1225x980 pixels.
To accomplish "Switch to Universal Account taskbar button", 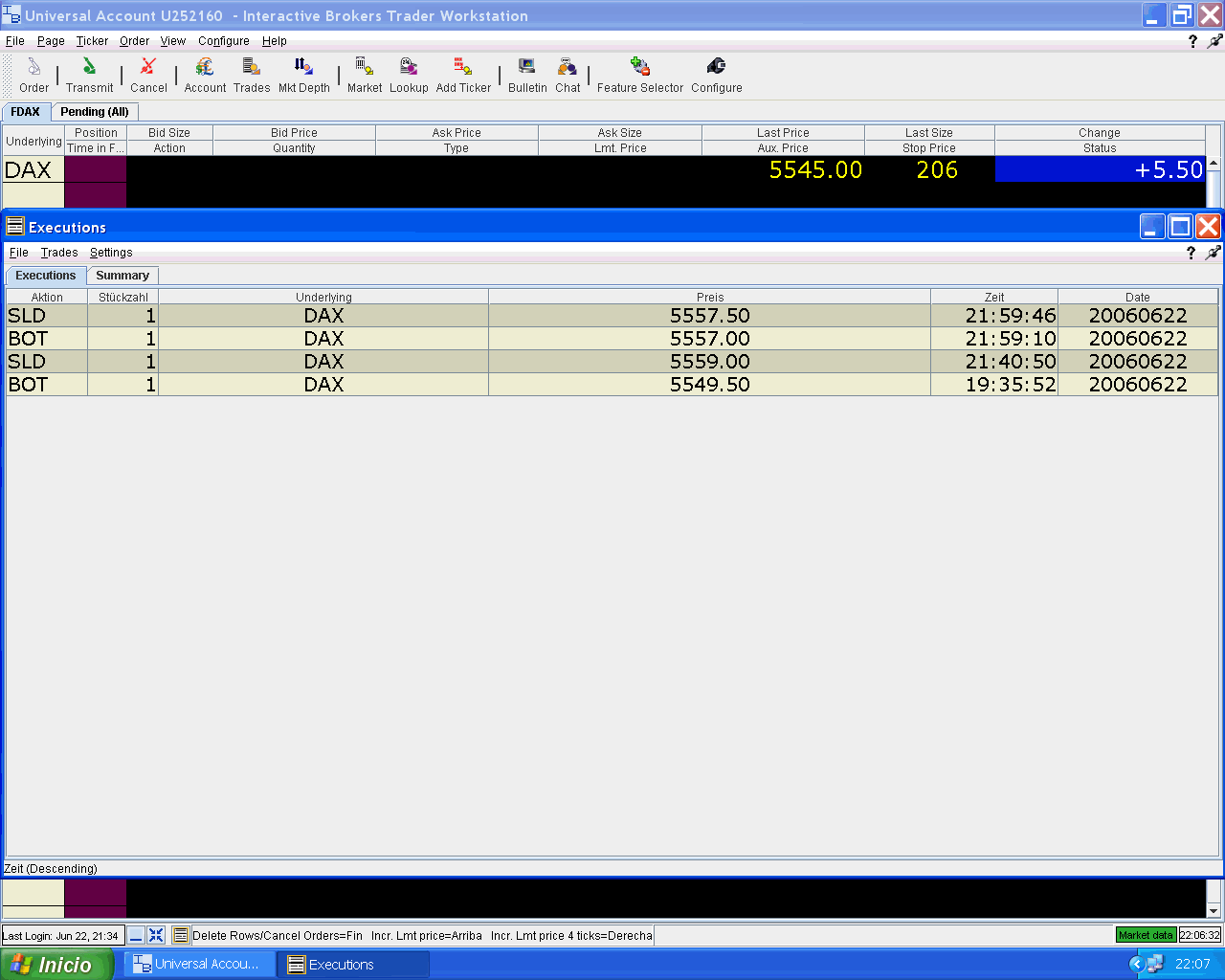I will pyautogui.click(x=198, y=964).
